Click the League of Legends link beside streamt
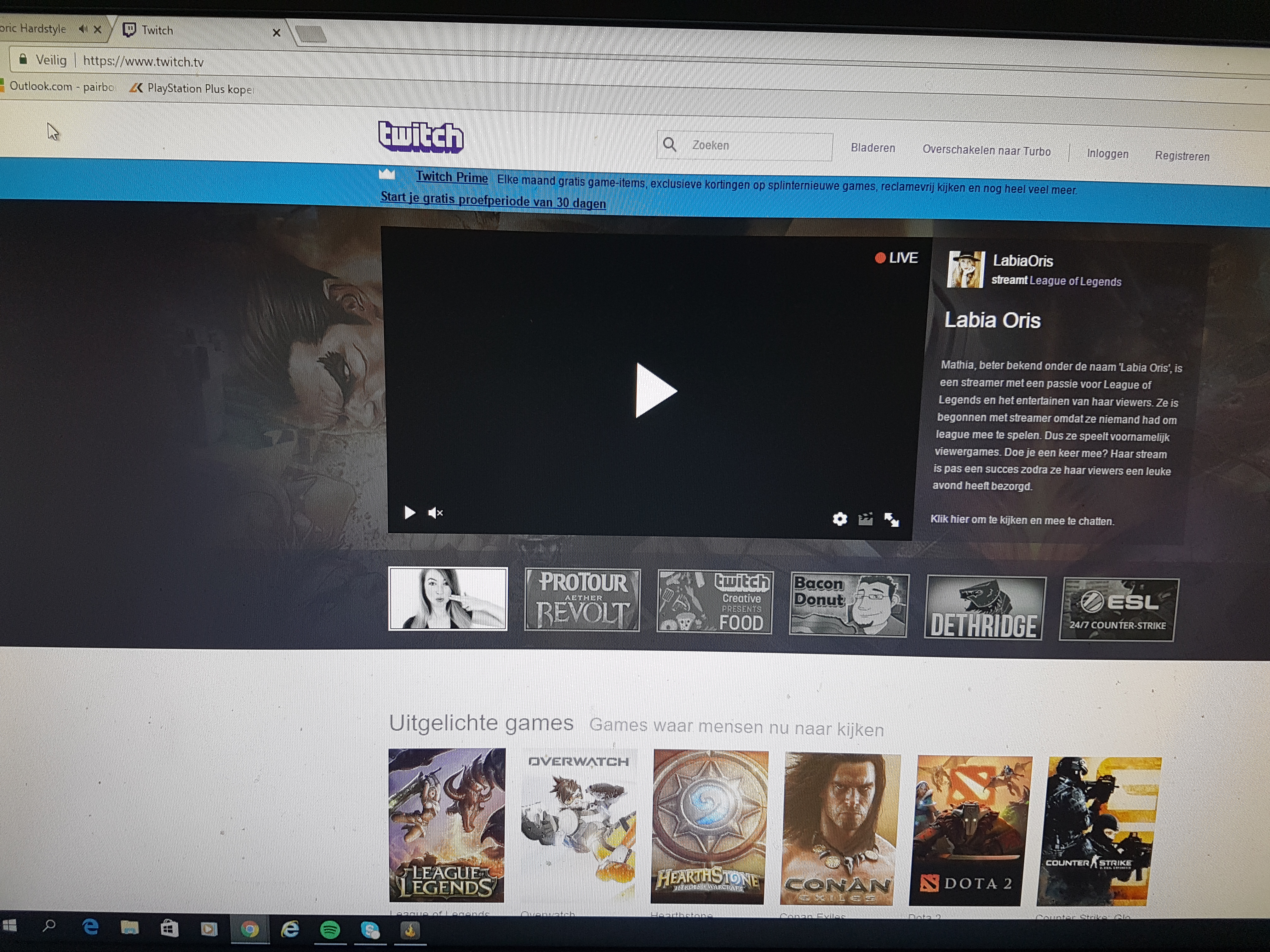 click(x=1075, y=281)
